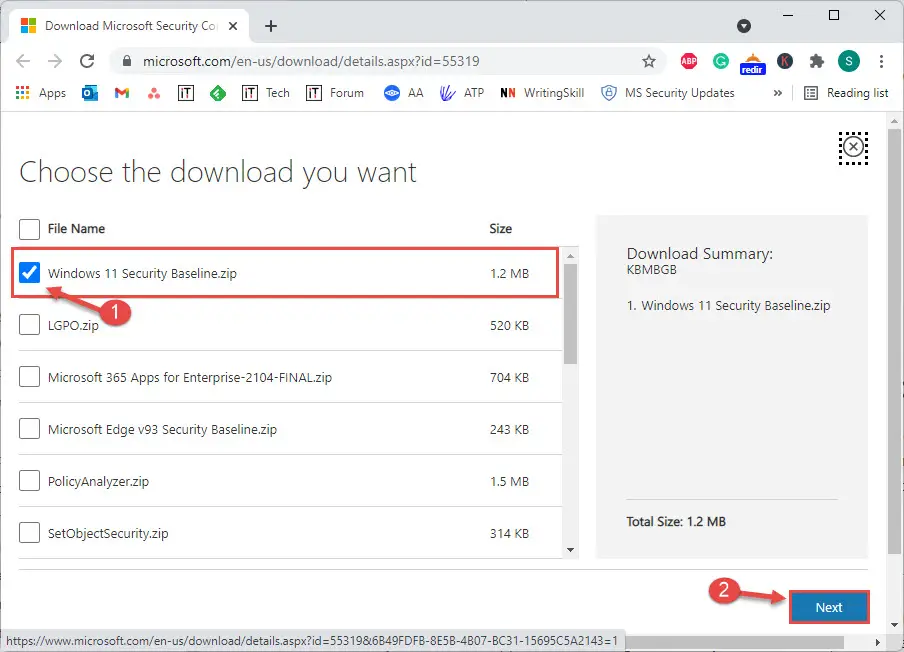Image resolution: width=904 pixels, height=652 pixels.
Task: Click the file list scroll down arrow
Action: click(570, 549)
